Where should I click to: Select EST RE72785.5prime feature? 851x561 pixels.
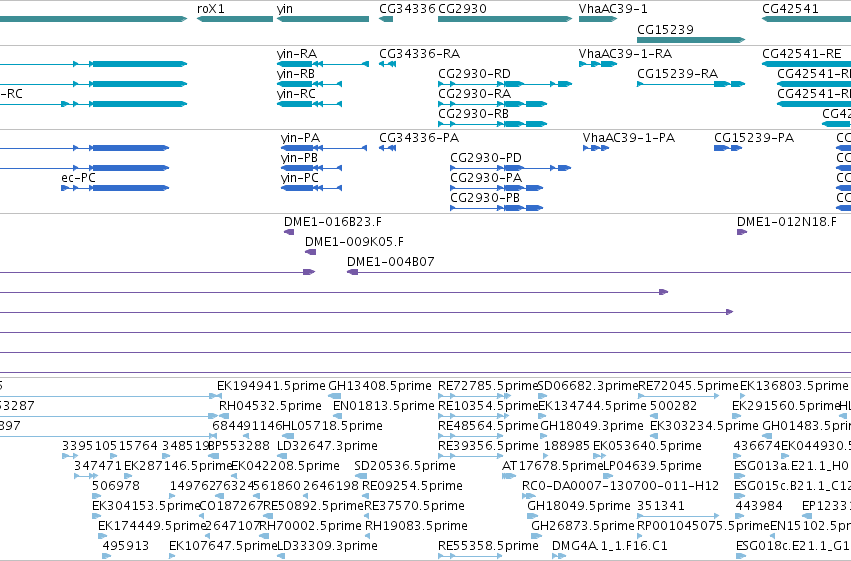click(474, 396)
